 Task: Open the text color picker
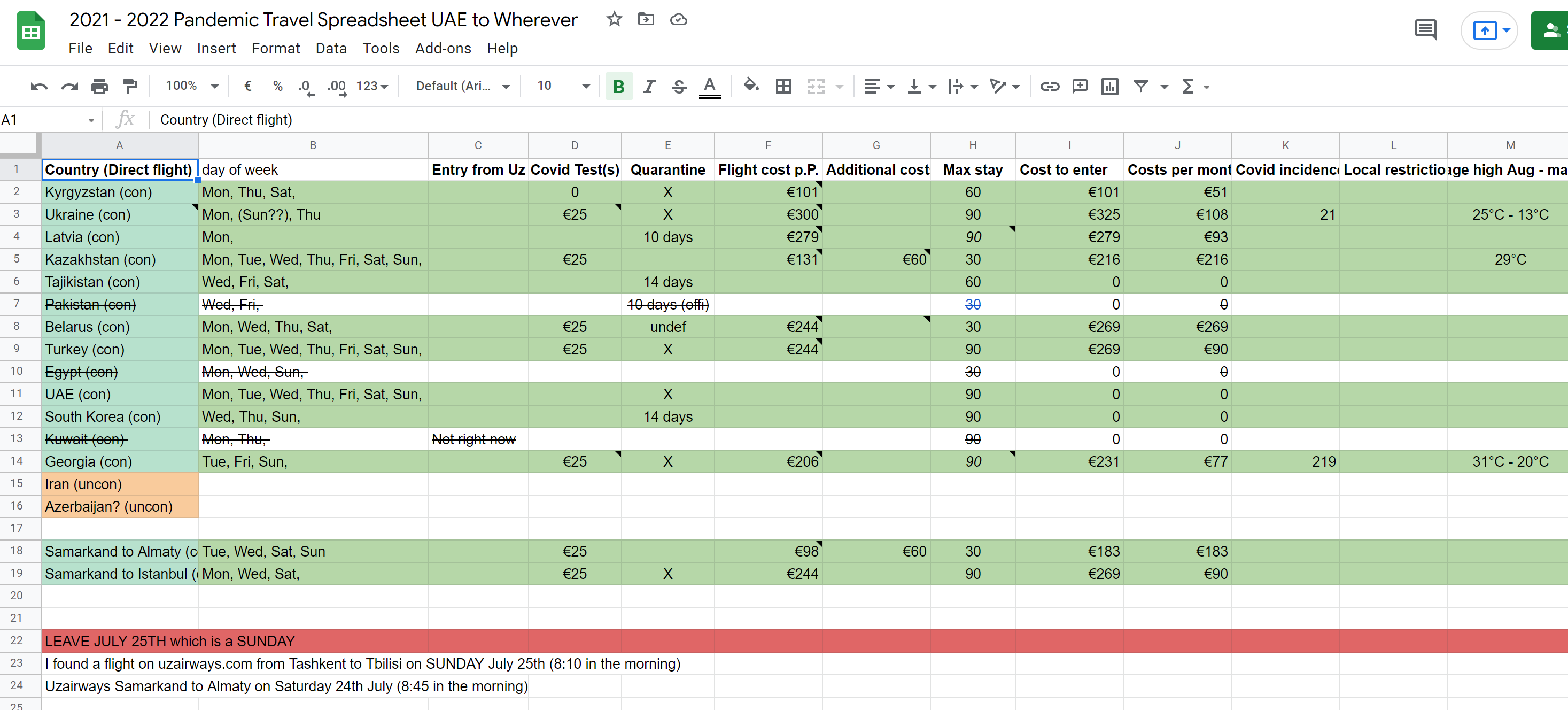point(710,87)
